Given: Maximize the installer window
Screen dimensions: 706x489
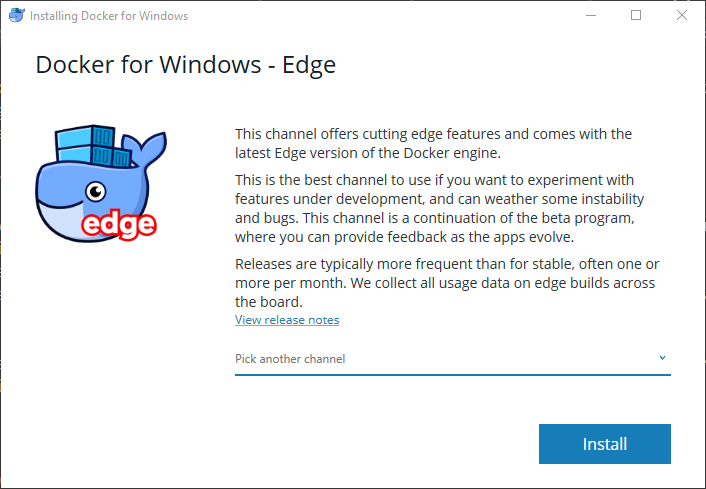Looking at the screenshot, I should tap(636, 16).
